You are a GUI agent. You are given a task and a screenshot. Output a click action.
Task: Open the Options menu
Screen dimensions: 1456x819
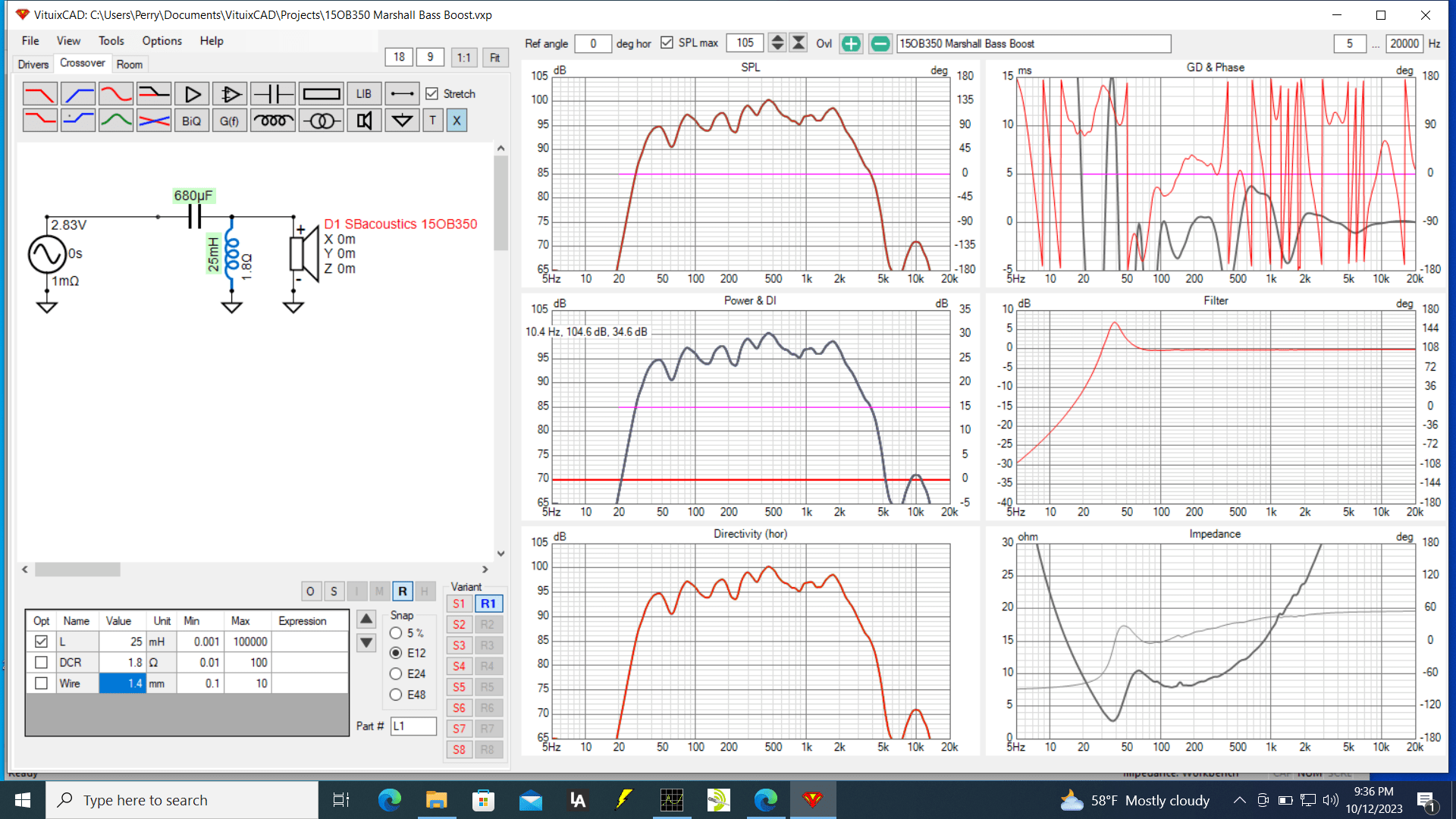pyautogui.click(x=162, y=41)
